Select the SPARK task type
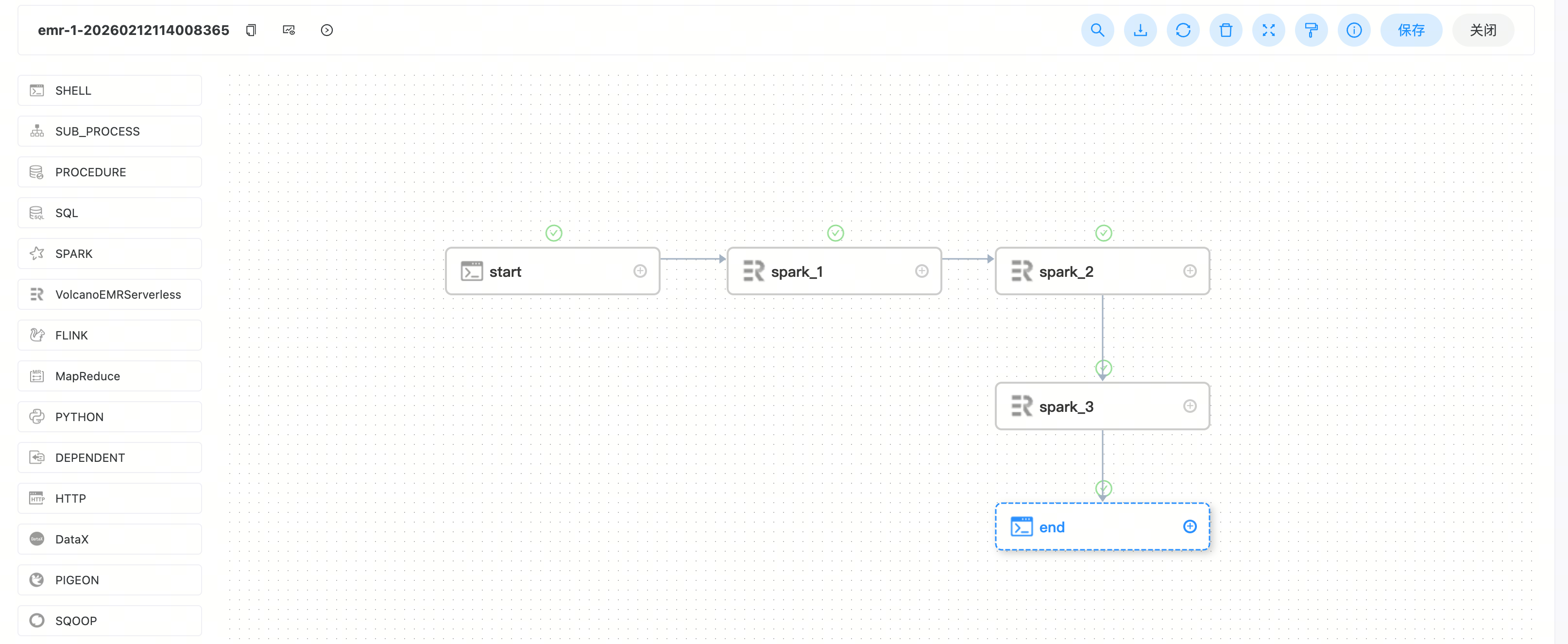The width and height of the screenshot is (1568, 644). point(110,253)
